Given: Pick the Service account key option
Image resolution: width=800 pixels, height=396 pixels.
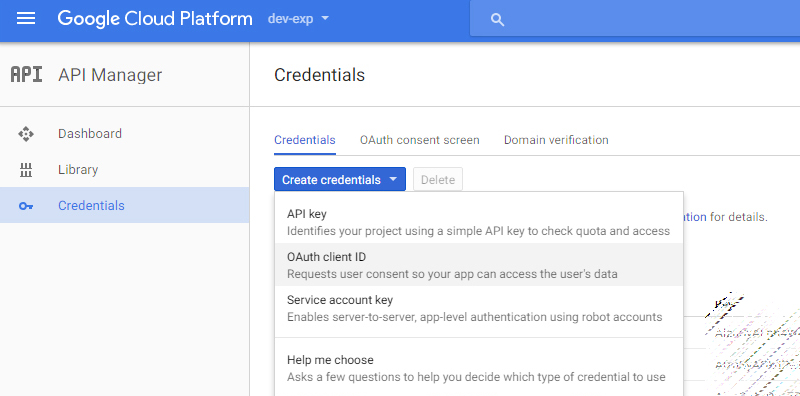Looking at the screenshot, I should coord(479,308).
